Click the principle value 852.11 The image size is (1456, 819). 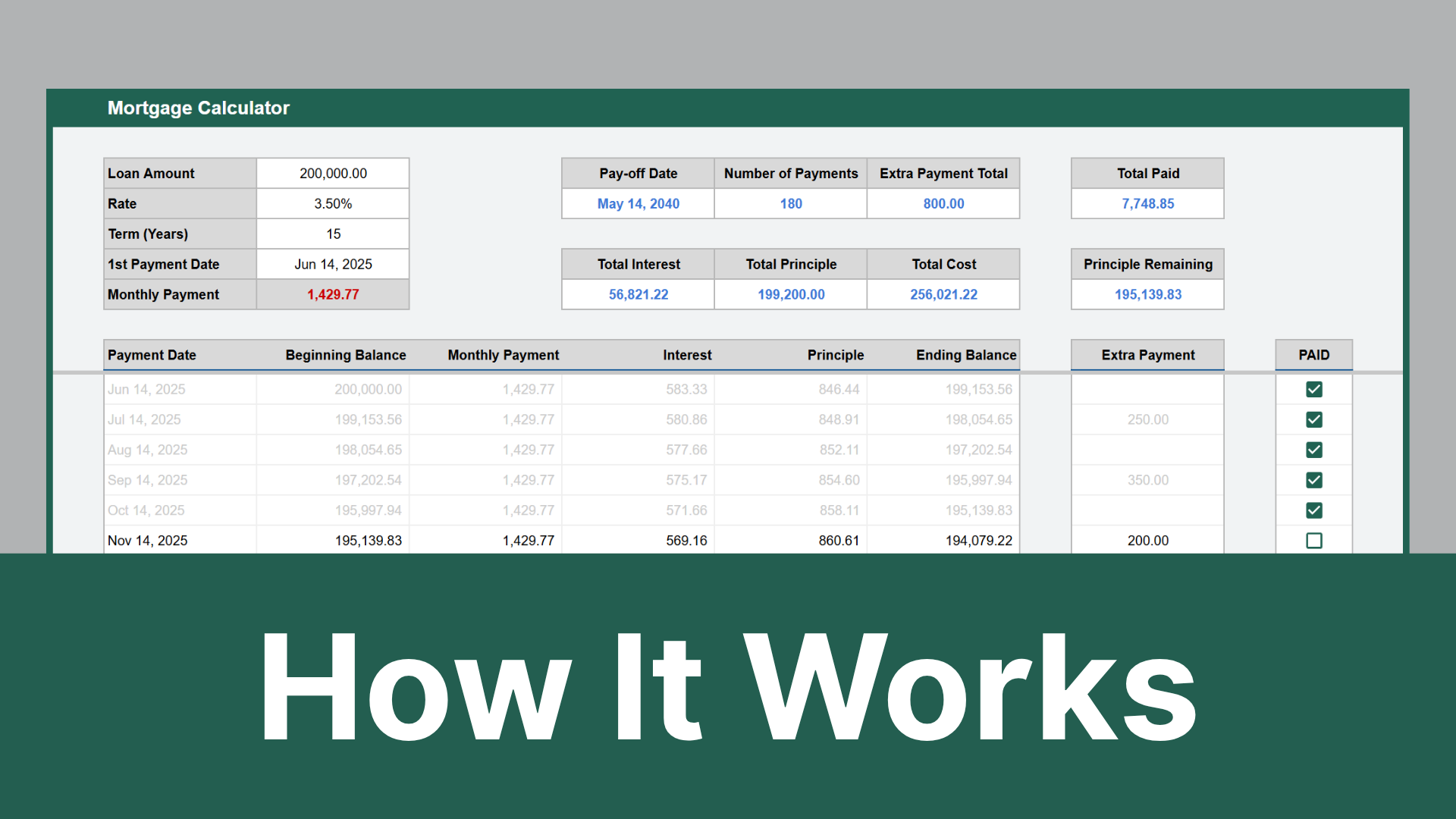pyautogui.click(x=839, y=450)
